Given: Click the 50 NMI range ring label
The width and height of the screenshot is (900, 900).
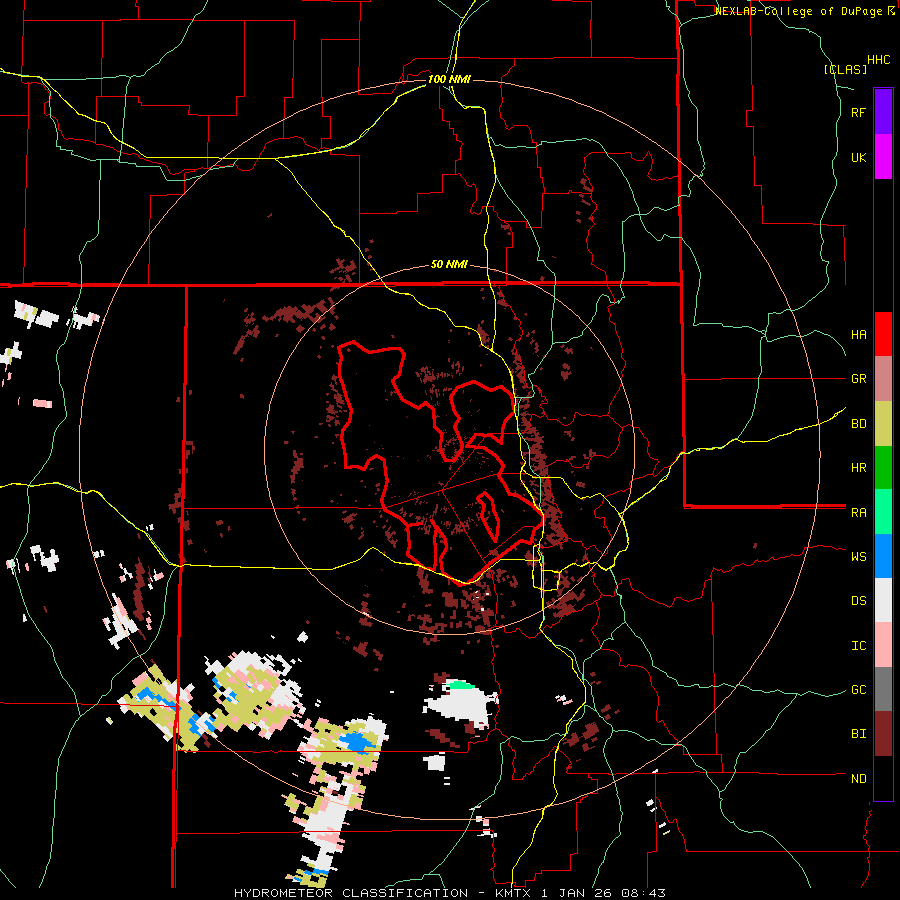Looking at the screenshot, I should point(449,264).
